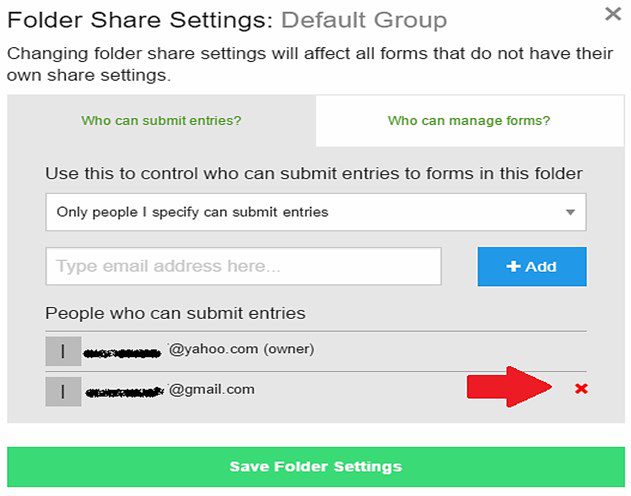Click the '(owner)' label next to yahoo.com
Screen dimensions: 631x496
(x=289, y=349)
